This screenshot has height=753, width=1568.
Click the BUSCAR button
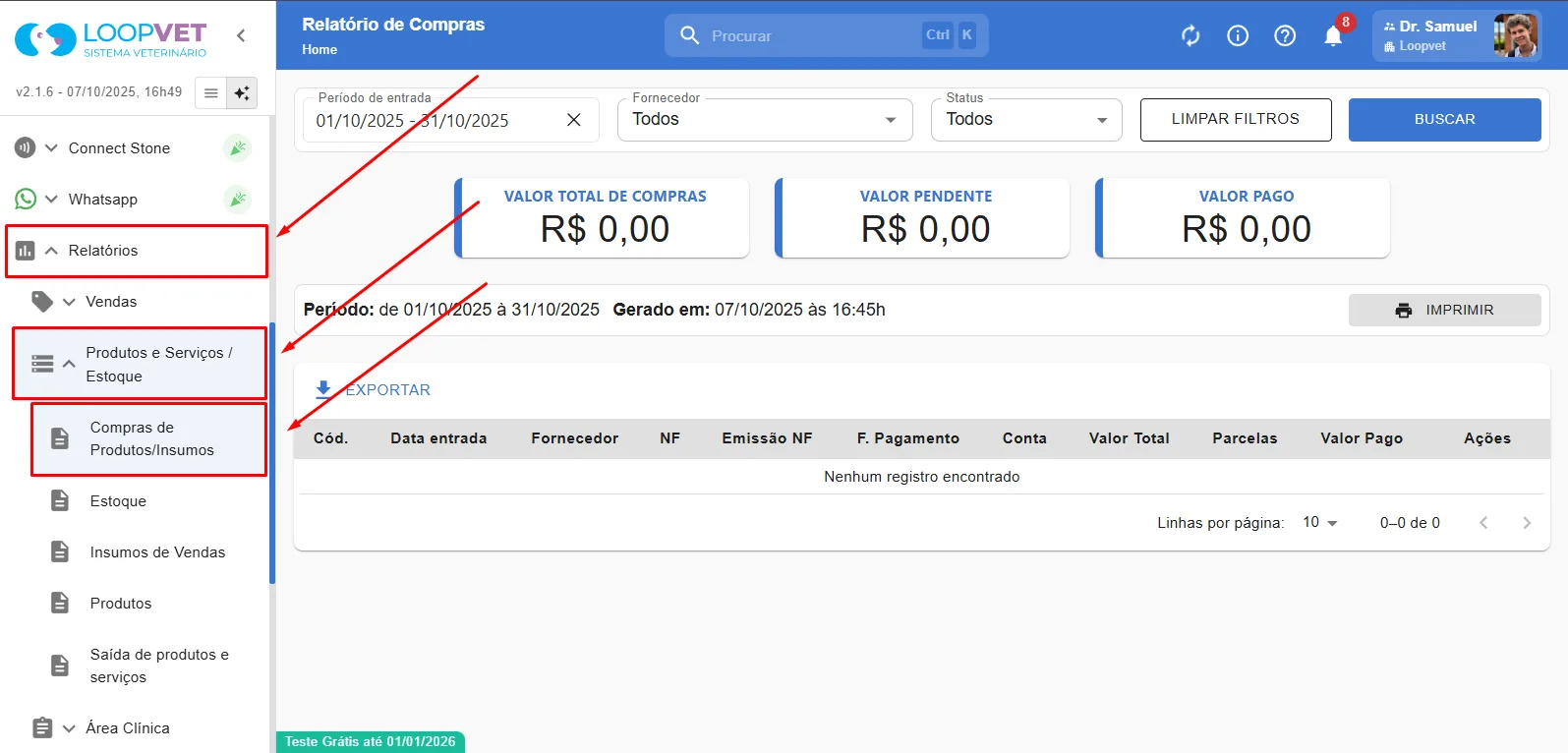[x=1444, y=119]
